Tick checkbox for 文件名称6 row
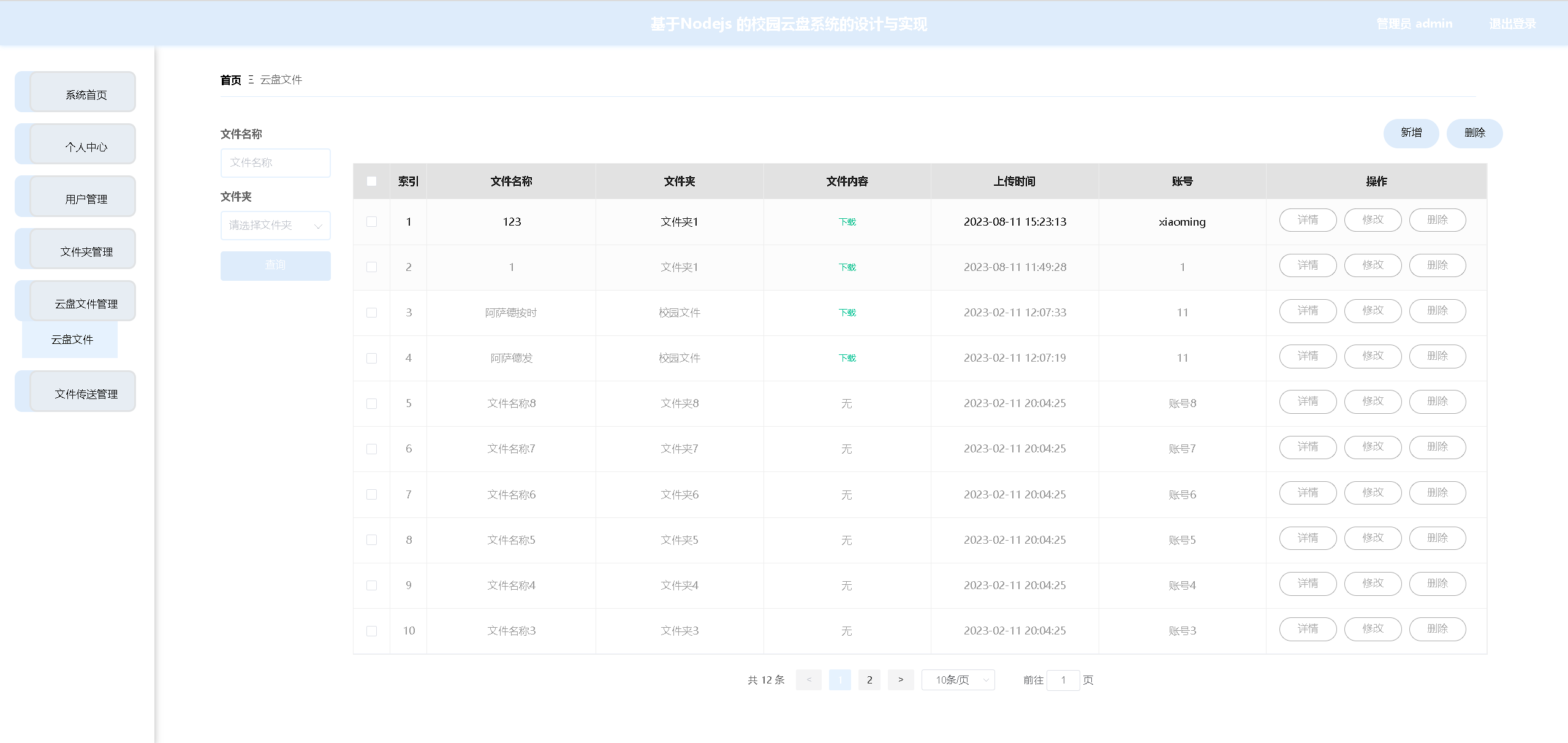Screen dimensions: 1568x743 coord(371,494)
